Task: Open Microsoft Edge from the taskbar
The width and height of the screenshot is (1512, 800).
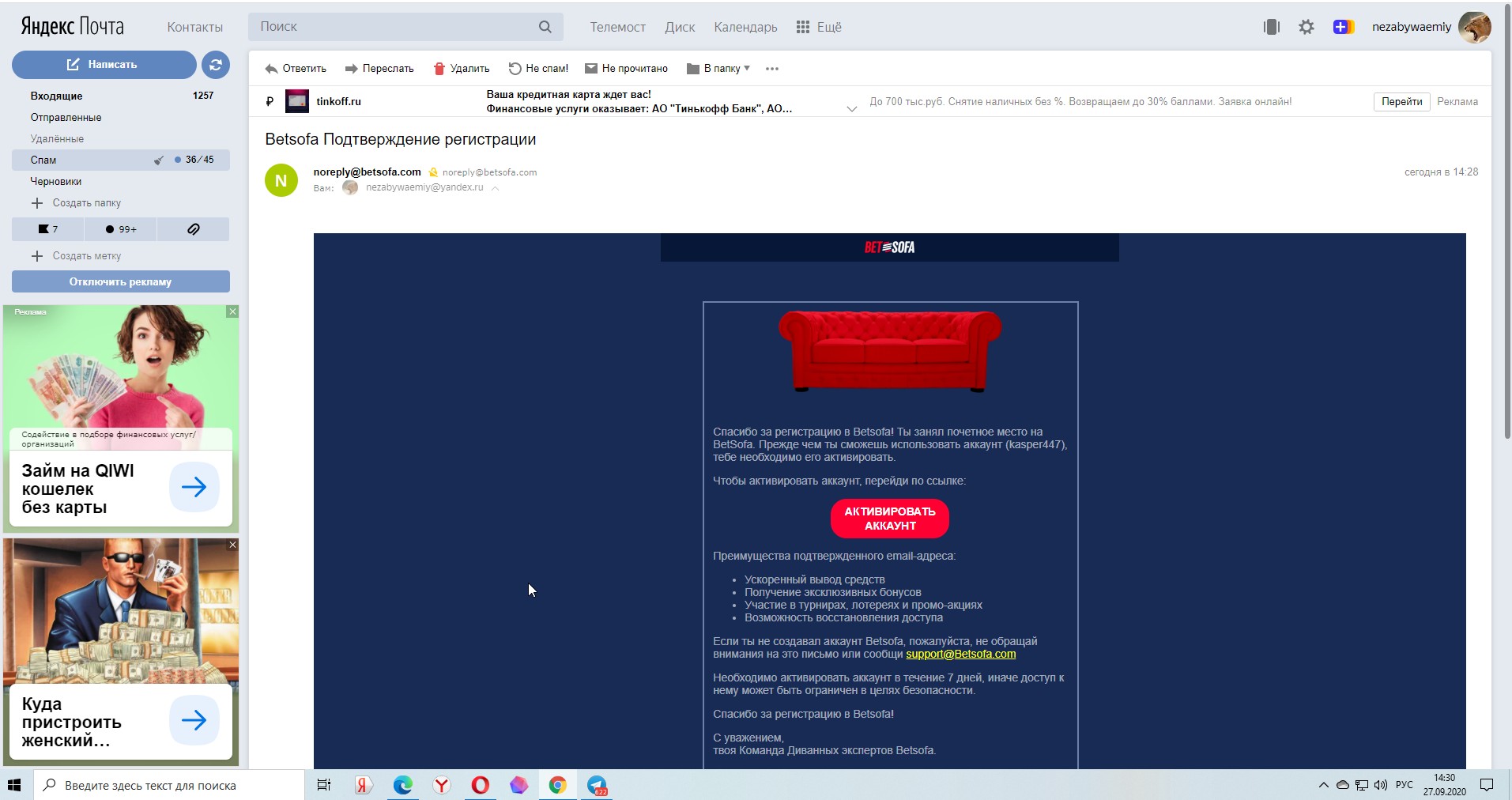Action: [x=403, y=785]
